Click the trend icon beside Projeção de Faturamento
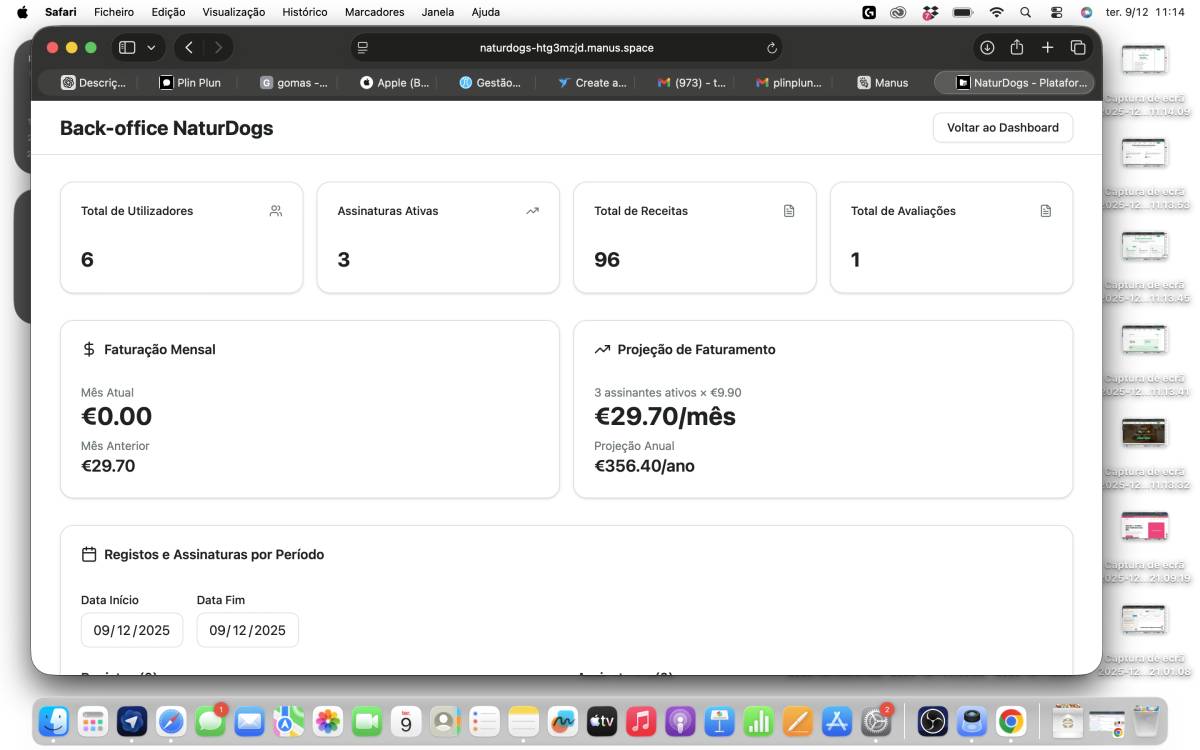Viewport: 1200px width, 750px height. pos(602,349)
